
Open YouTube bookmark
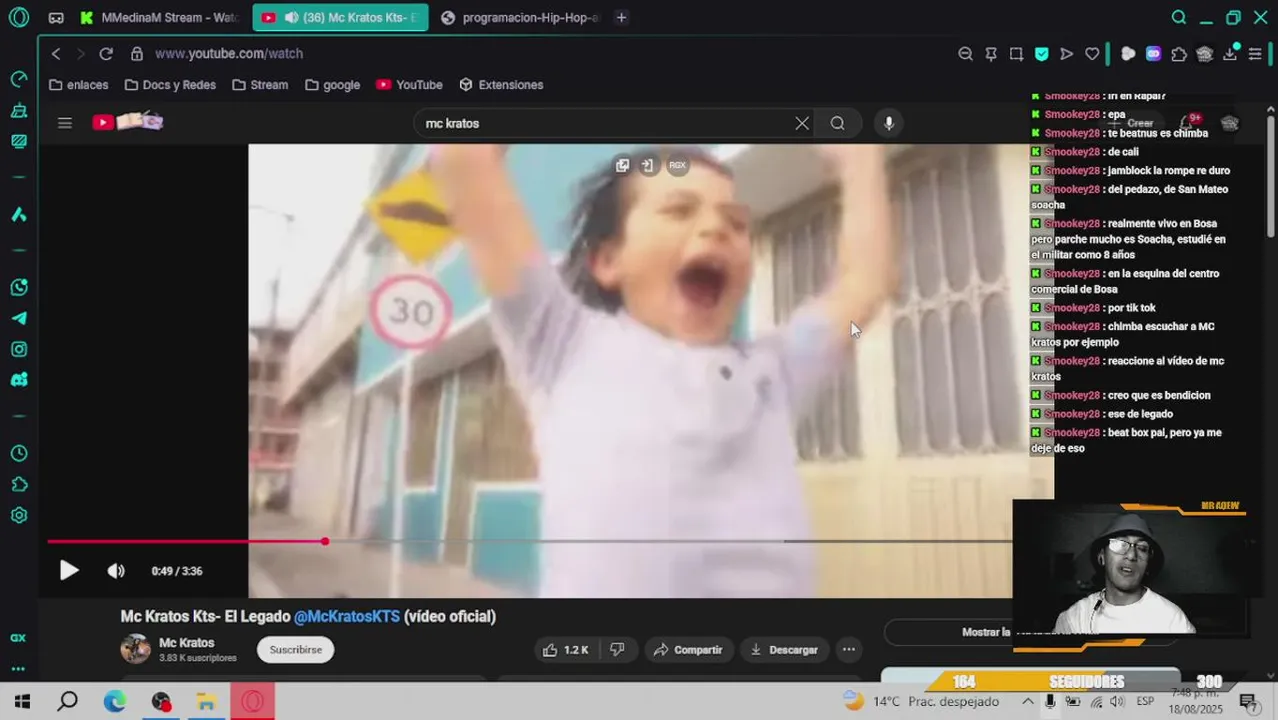409,85
